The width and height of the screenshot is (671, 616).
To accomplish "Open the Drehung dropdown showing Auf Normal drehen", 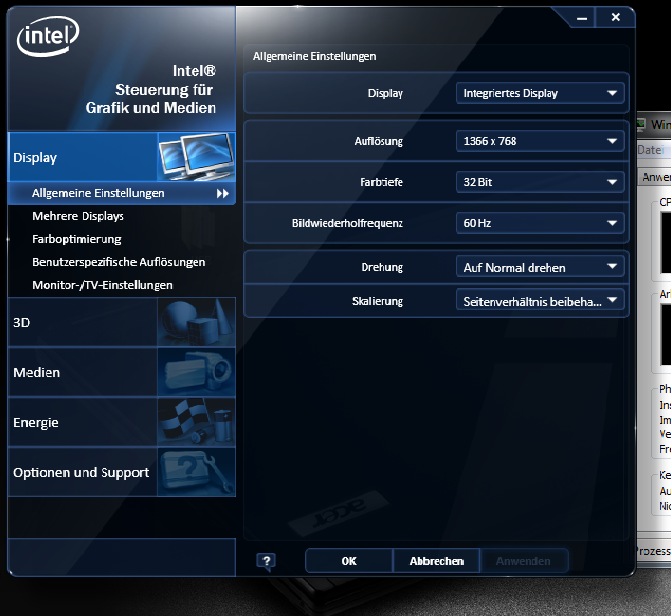I will pyautogui.click(x=540, y=267).
